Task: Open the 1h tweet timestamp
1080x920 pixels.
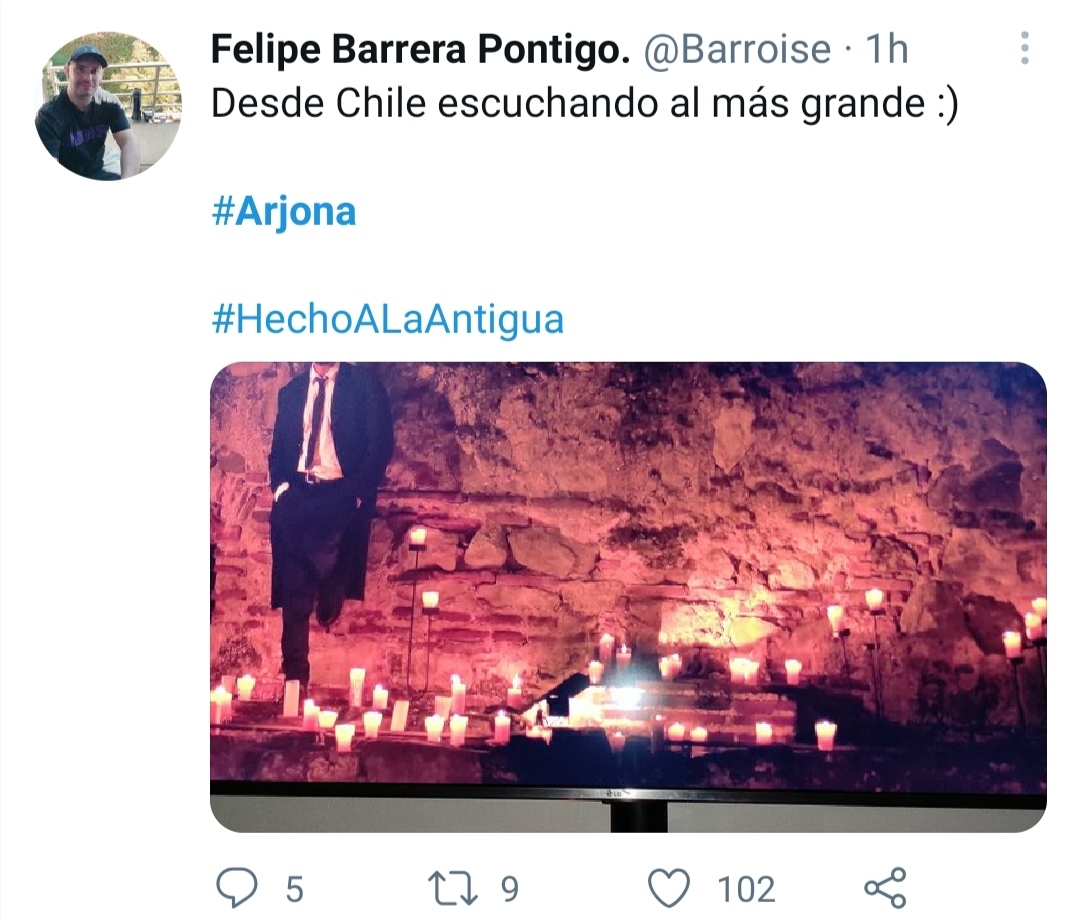Action: coord(887,49)
